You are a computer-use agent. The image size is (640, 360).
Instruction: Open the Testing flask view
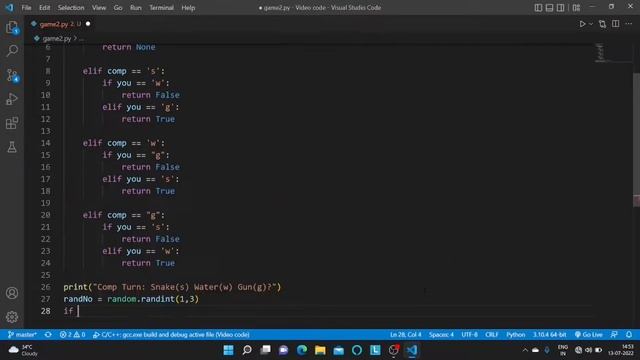[12, 147]
